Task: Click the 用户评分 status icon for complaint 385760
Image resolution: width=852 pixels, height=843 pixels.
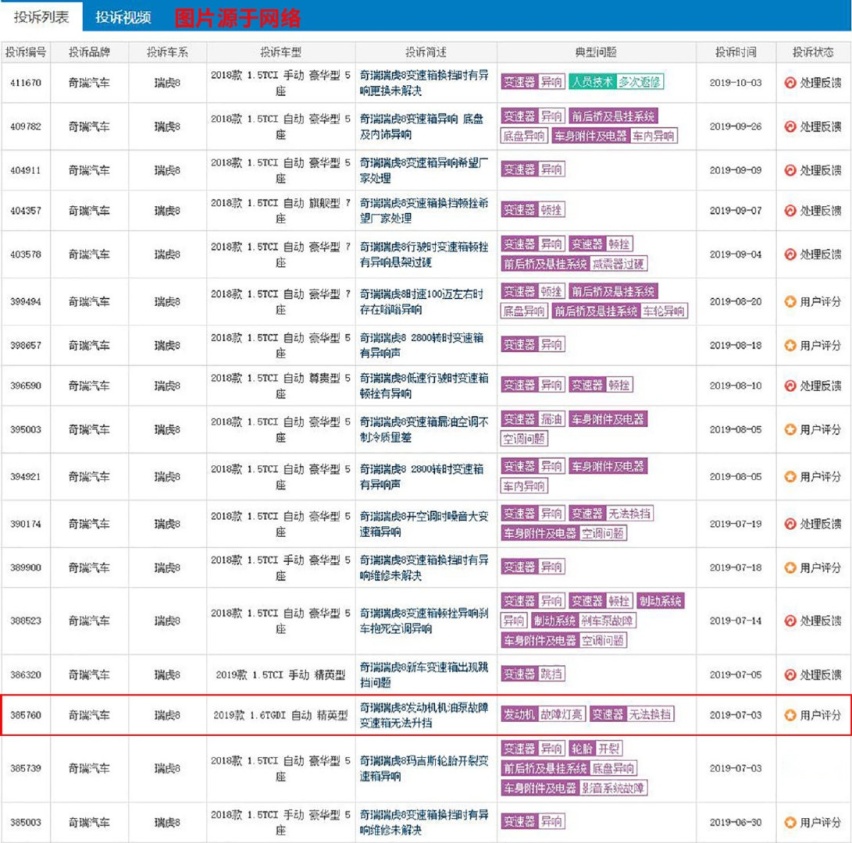Action: coord(790,715)
